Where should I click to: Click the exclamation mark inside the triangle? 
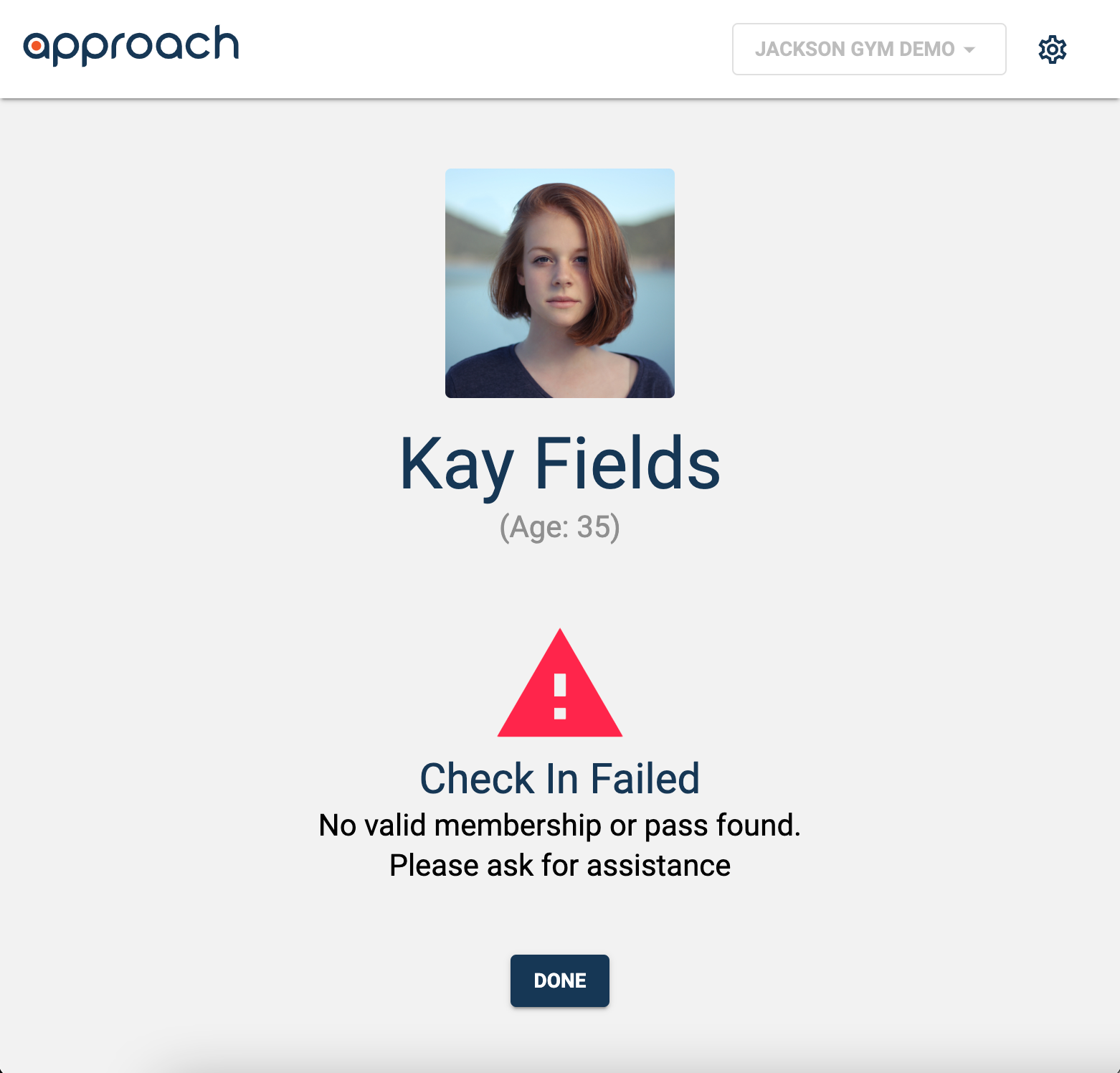click(560, 696)
